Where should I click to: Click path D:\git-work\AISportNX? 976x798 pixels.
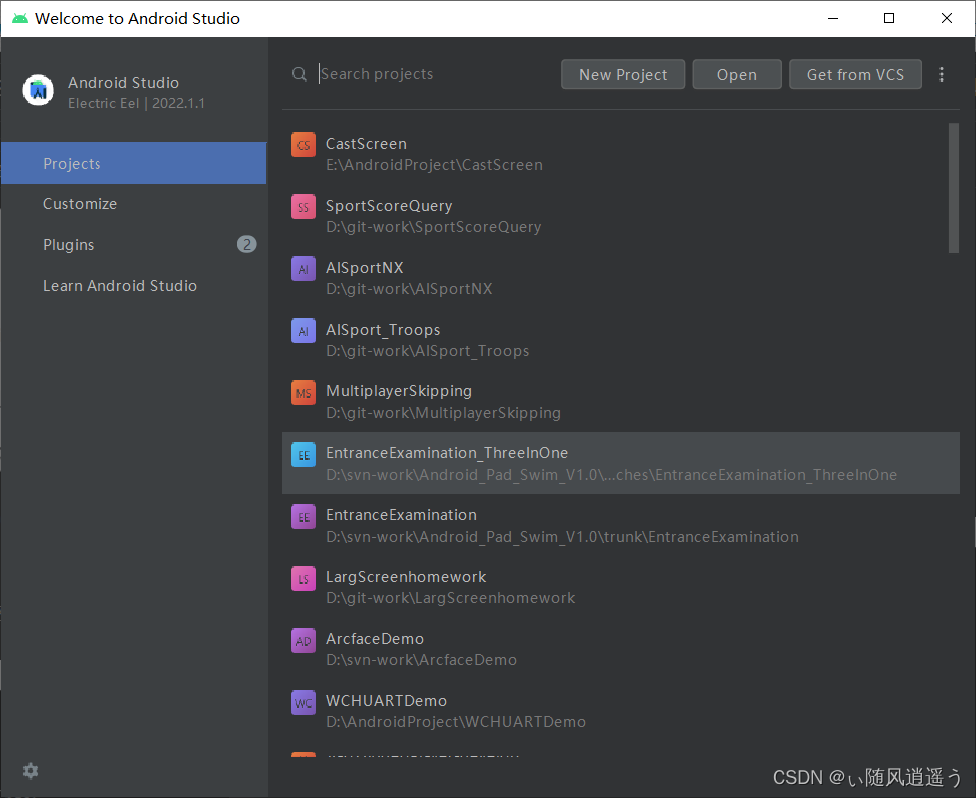[409, 289]
